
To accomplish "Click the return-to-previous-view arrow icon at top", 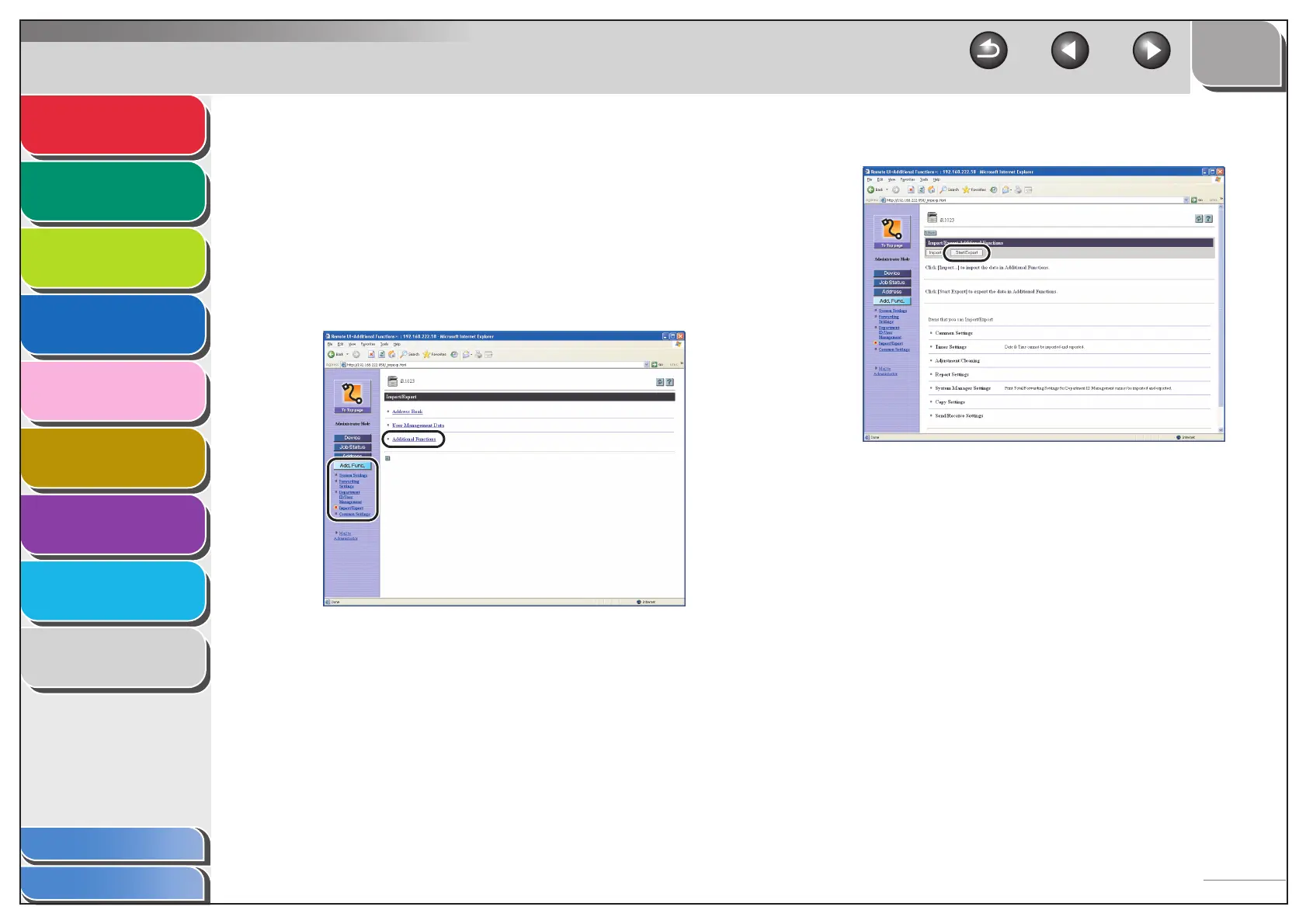I will [x=988, y=51].
